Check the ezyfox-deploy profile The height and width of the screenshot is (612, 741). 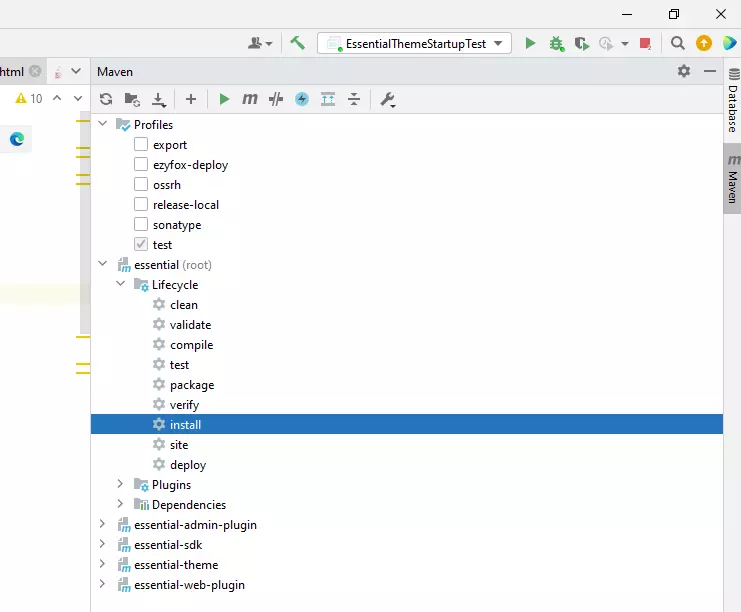141,165
